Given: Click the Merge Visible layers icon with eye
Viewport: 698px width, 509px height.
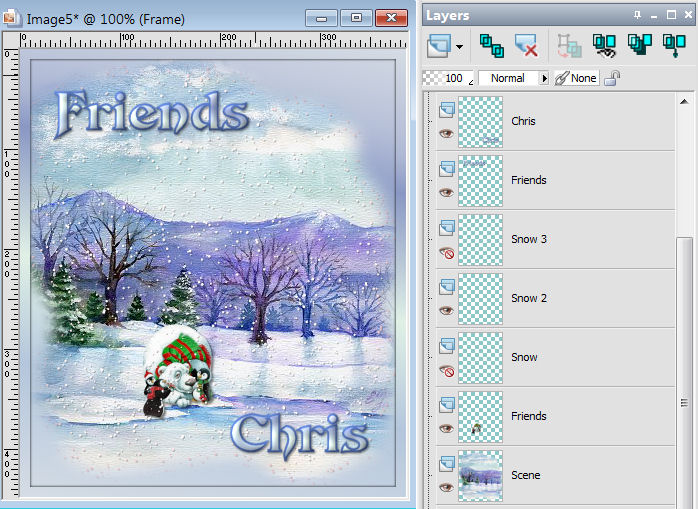Looking at the screenshot, I should [x=604, y=45].
